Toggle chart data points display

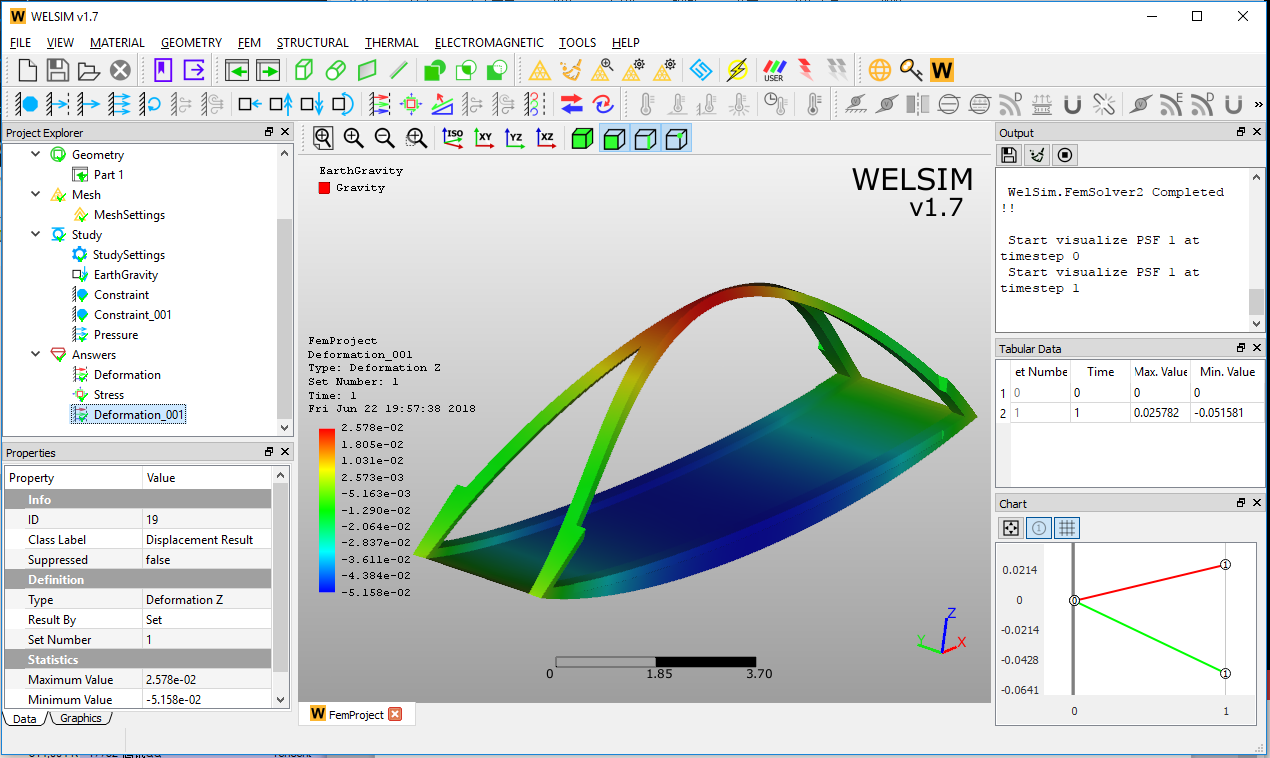pyautogui.click(x=1011, y=527)
